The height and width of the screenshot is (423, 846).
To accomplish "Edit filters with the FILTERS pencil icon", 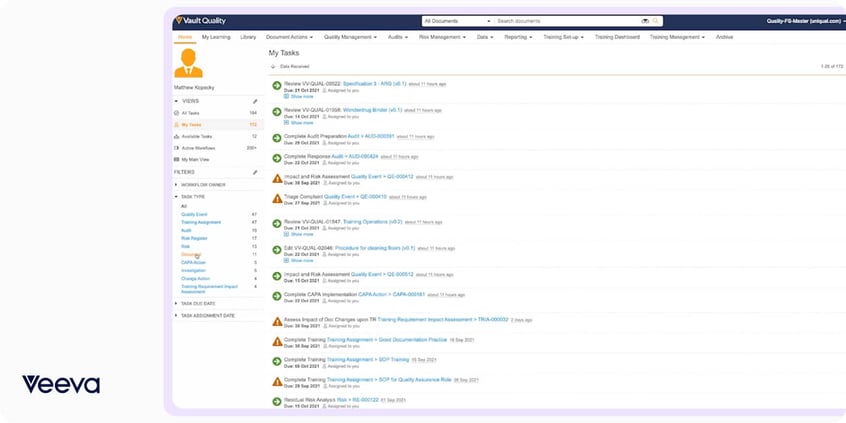I will coord(255,172).
